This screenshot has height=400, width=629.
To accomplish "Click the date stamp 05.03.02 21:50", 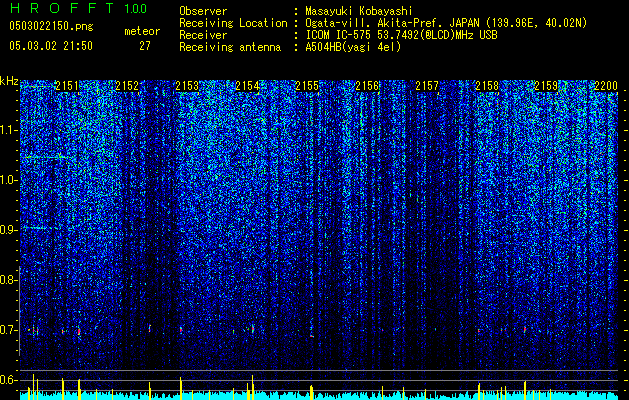I will pos(51,46).
